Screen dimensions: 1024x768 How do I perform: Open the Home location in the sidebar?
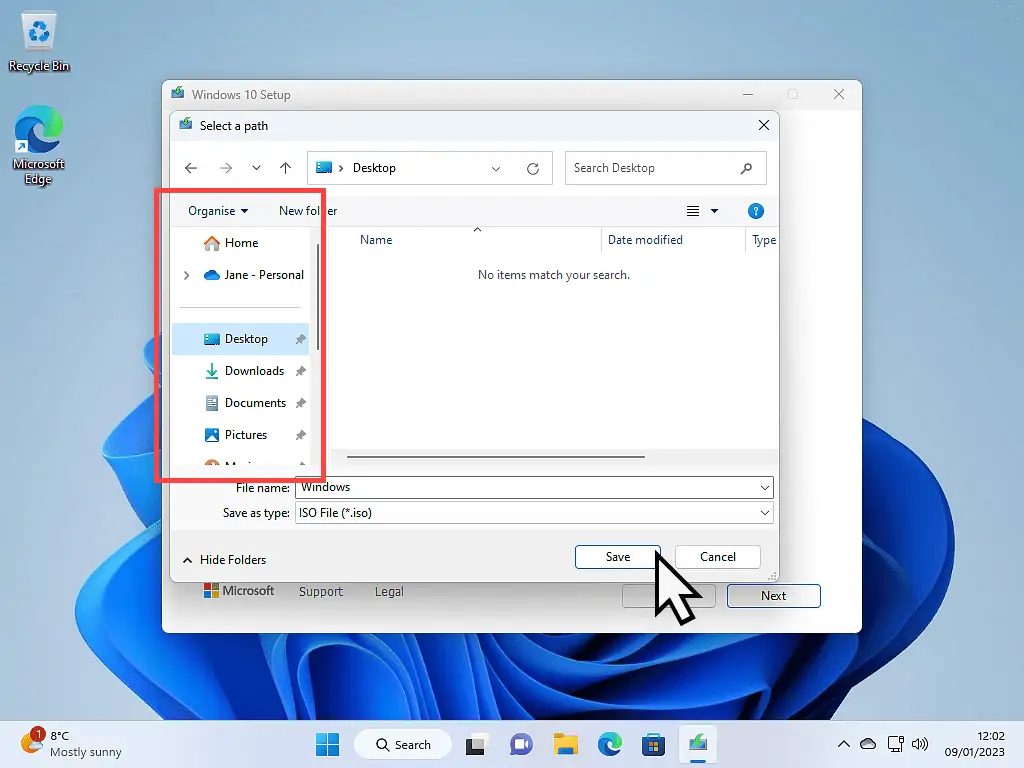click(x=240, y=243)
